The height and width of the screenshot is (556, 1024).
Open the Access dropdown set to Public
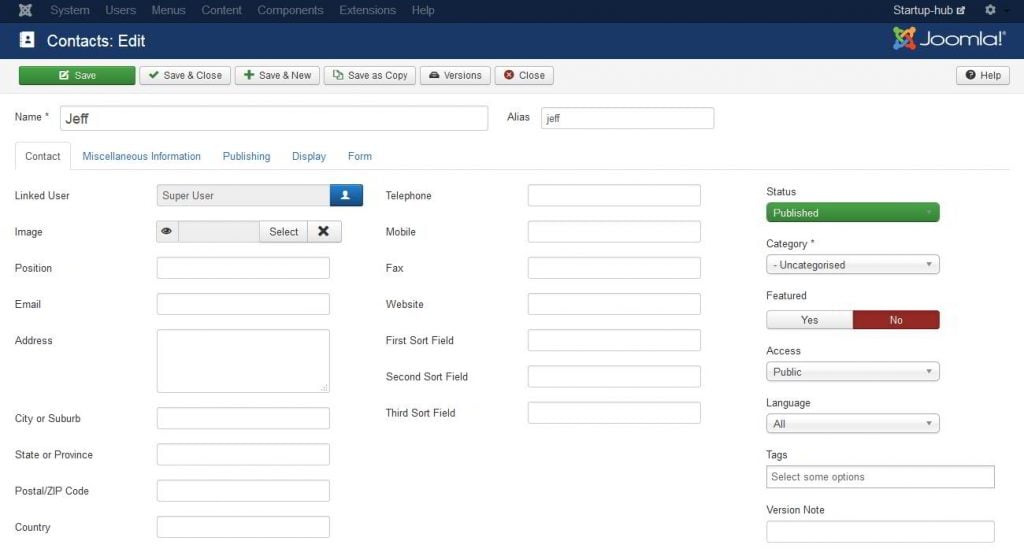pos(852,372)
